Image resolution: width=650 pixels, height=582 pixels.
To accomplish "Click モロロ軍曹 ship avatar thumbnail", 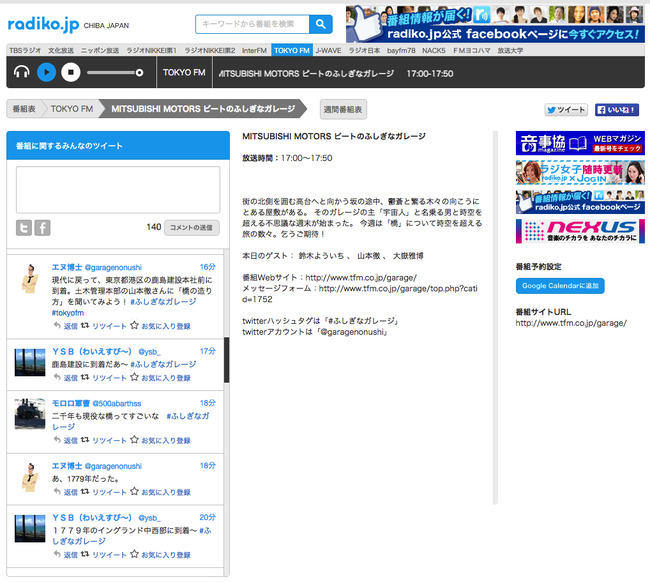I will tap(30, 414).
